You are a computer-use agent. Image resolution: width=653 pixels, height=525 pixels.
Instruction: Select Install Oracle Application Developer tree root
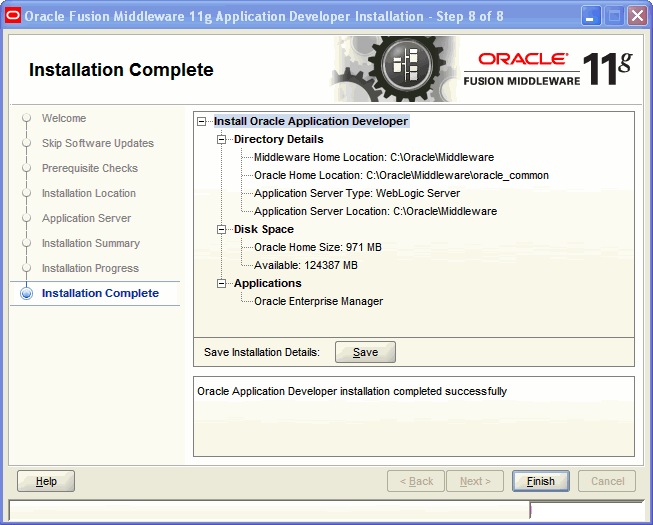[x=311, y=121]
